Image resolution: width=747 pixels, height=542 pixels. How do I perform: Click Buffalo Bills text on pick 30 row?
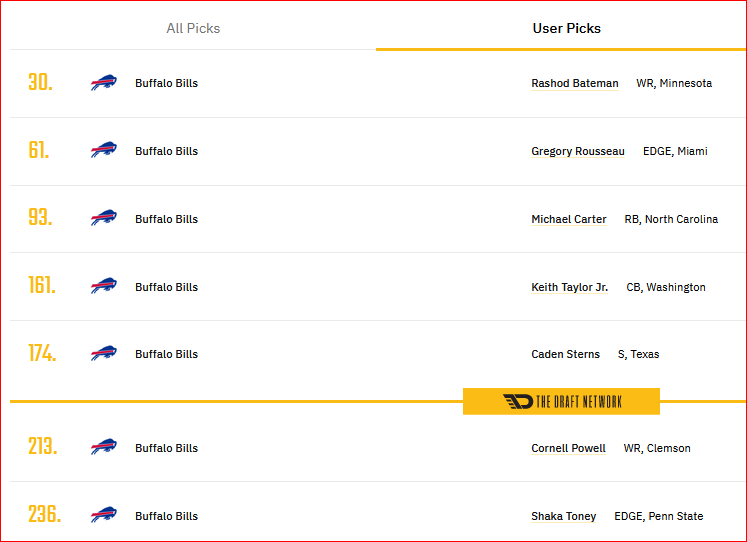click(166, 83)
